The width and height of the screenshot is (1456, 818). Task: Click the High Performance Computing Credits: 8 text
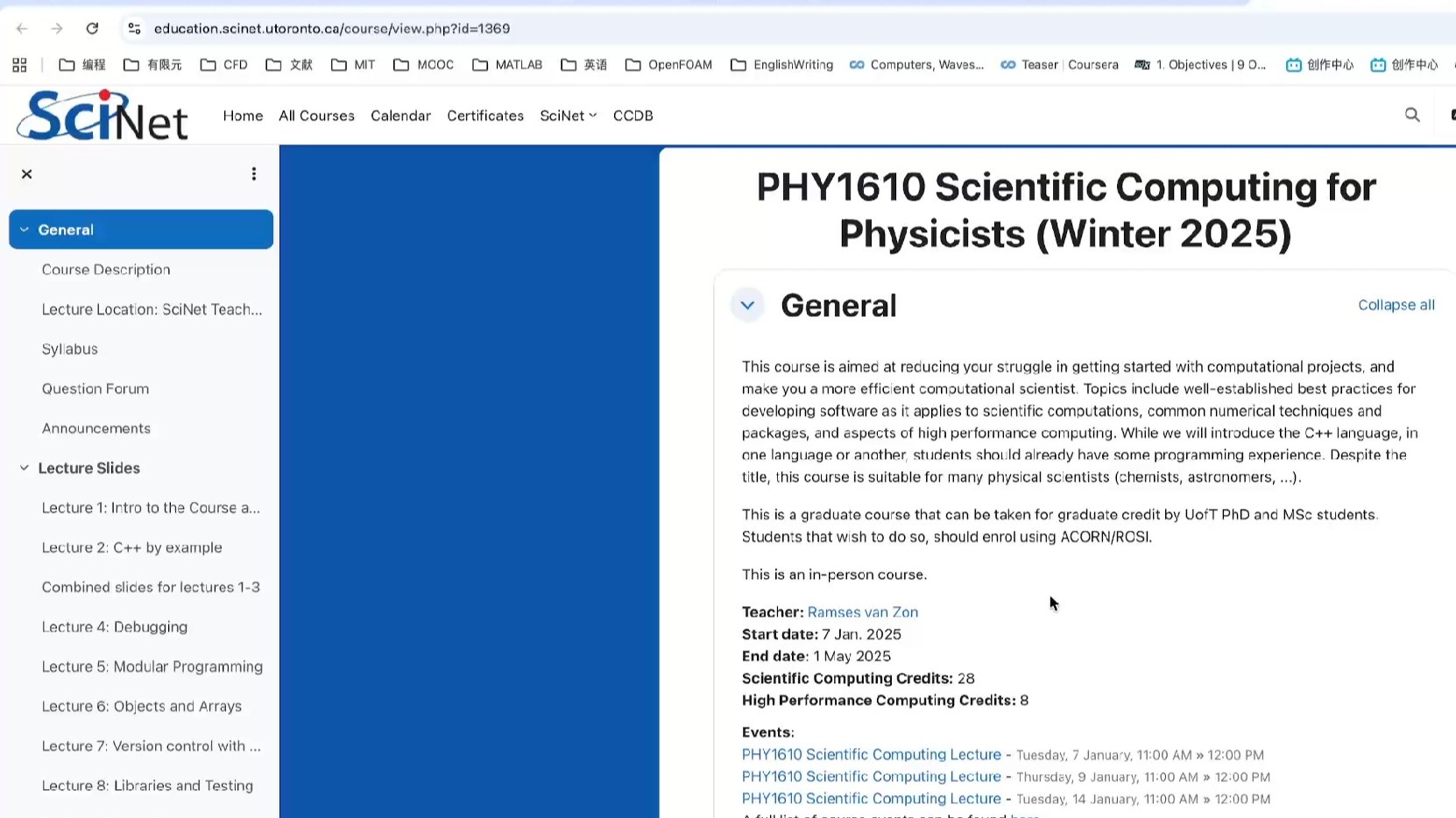885,700
